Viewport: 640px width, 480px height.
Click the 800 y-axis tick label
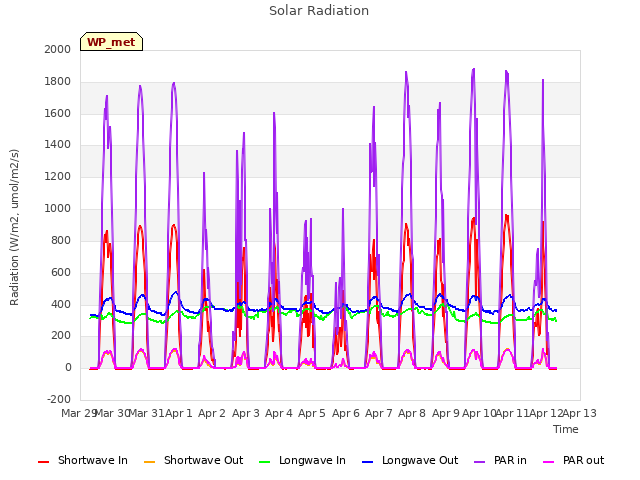(x=61, y=240)
